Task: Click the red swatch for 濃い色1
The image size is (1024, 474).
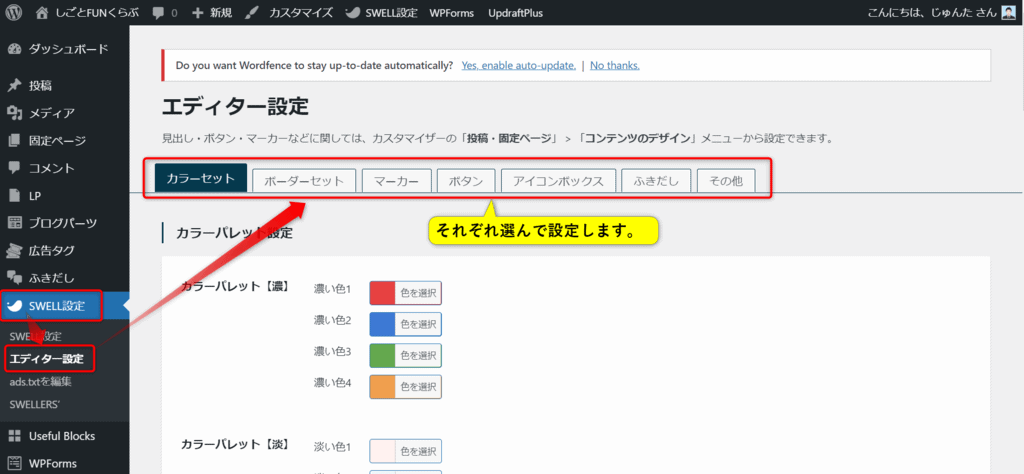Action: point(383,292)
